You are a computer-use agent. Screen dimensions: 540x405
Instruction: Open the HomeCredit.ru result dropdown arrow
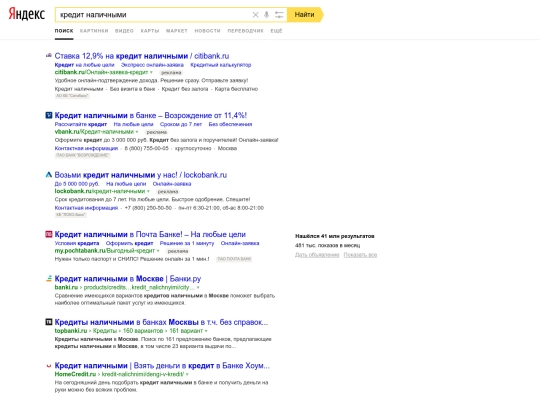187,374
